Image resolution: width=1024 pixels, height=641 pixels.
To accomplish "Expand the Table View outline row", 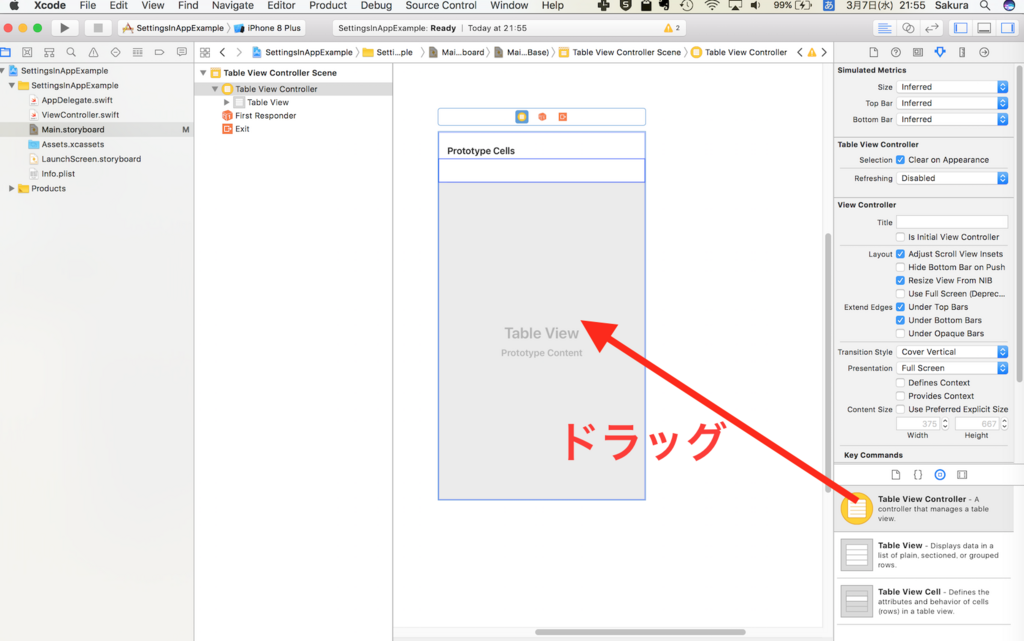I will click(x=227, y=102).
